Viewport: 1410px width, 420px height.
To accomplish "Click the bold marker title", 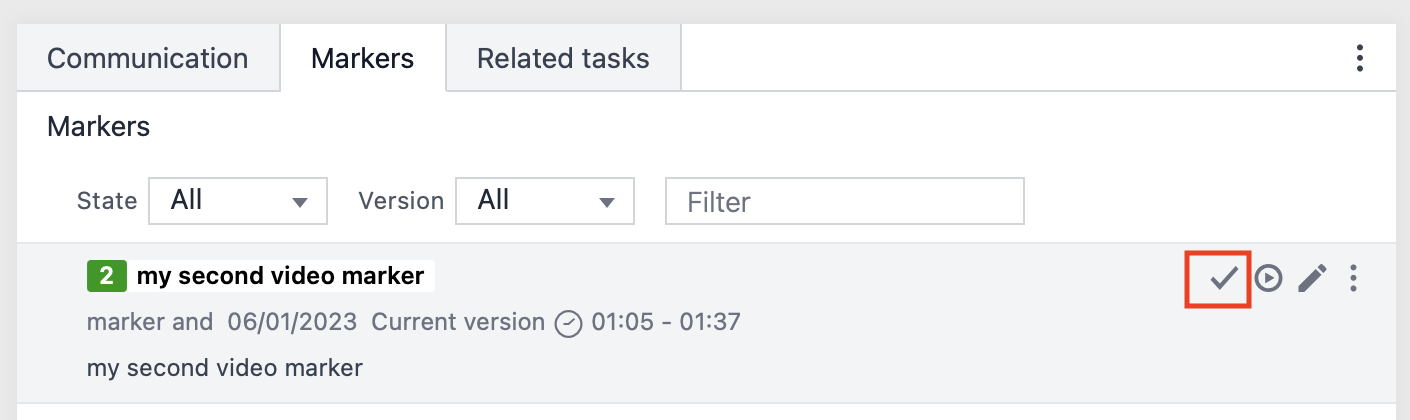I will (281, 276).
